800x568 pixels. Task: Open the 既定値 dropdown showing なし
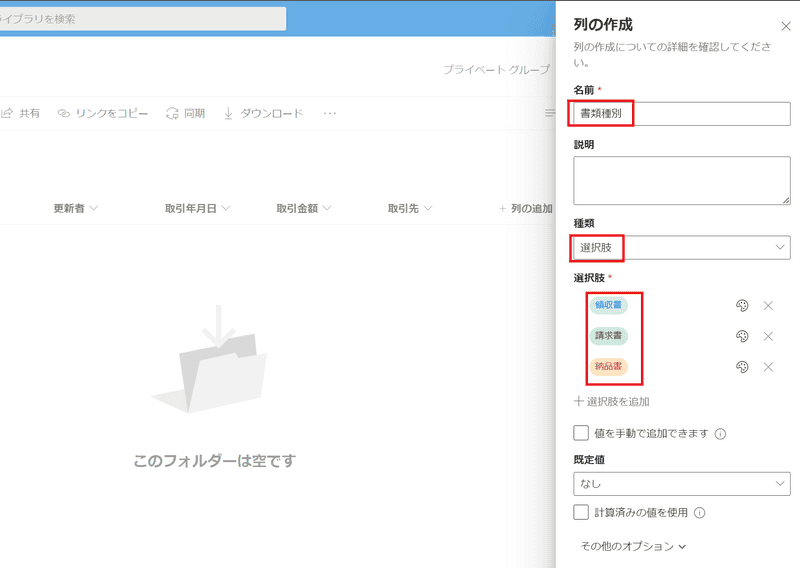(x=681, y=484)
